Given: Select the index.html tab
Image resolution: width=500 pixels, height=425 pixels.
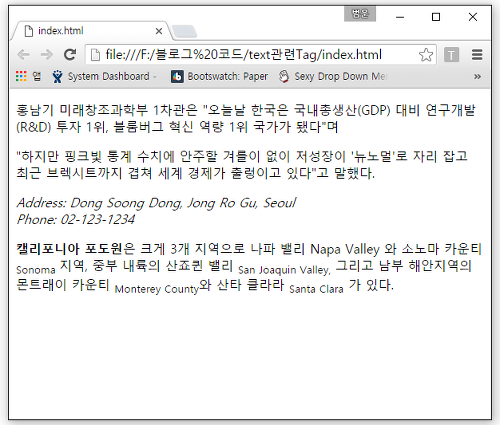Looking at the screenshot, I should pos(92,31).
